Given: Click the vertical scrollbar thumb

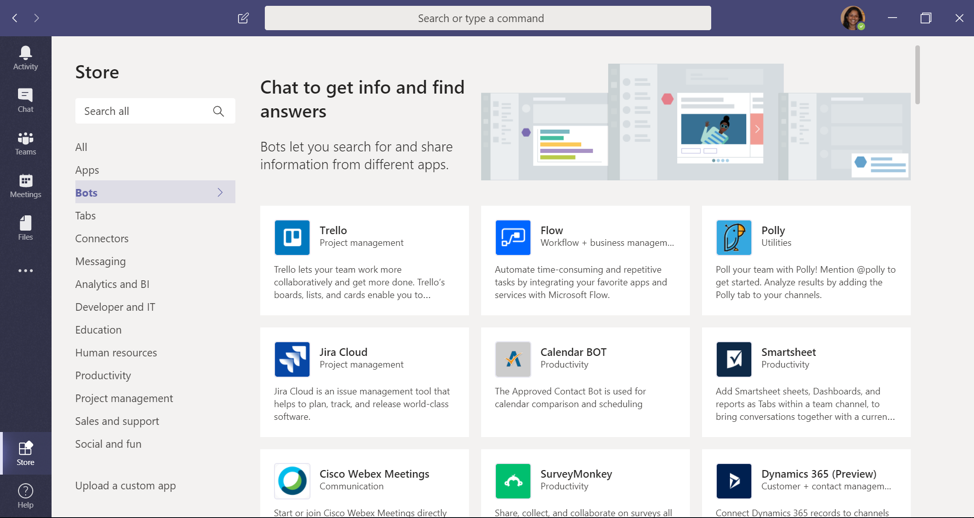Looking at the screenshot, I should [x=917, y=74].
